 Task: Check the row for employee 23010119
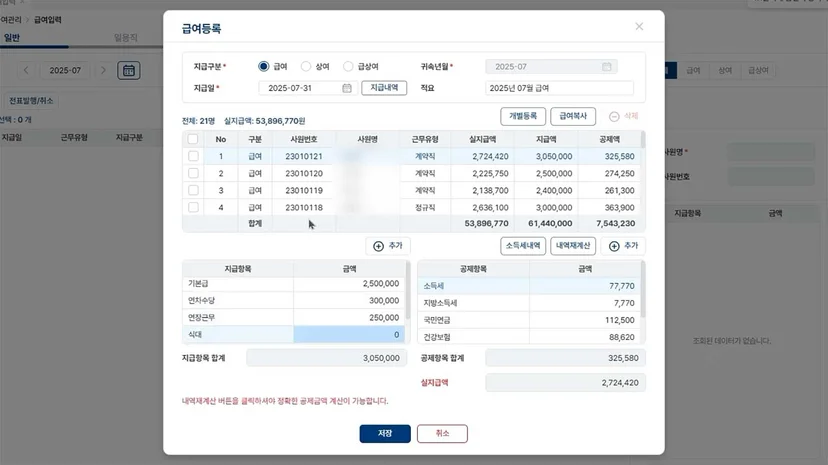click(193, 190)
